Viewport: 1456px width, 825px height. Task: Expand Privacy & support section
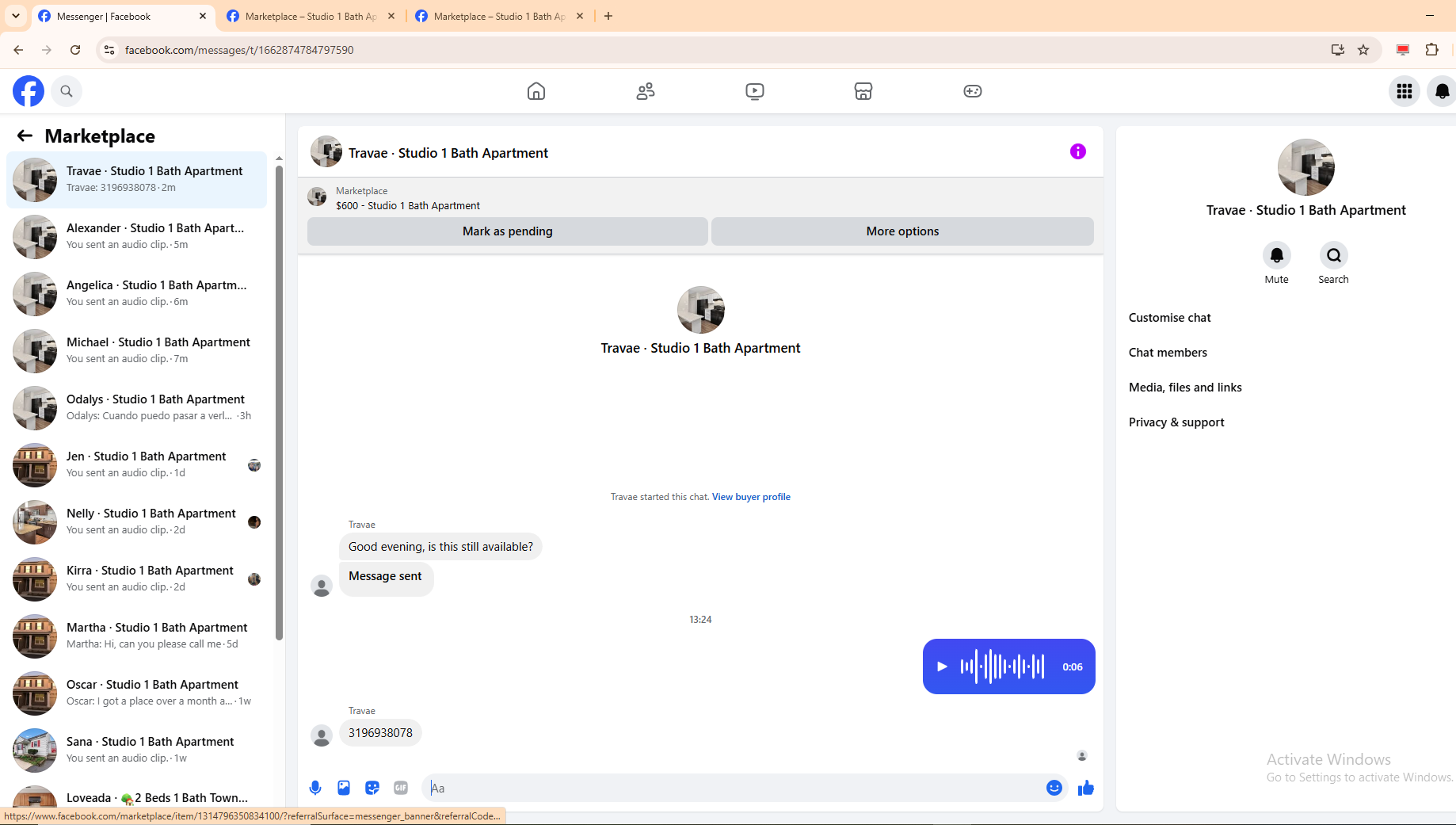pos(1176,422)
